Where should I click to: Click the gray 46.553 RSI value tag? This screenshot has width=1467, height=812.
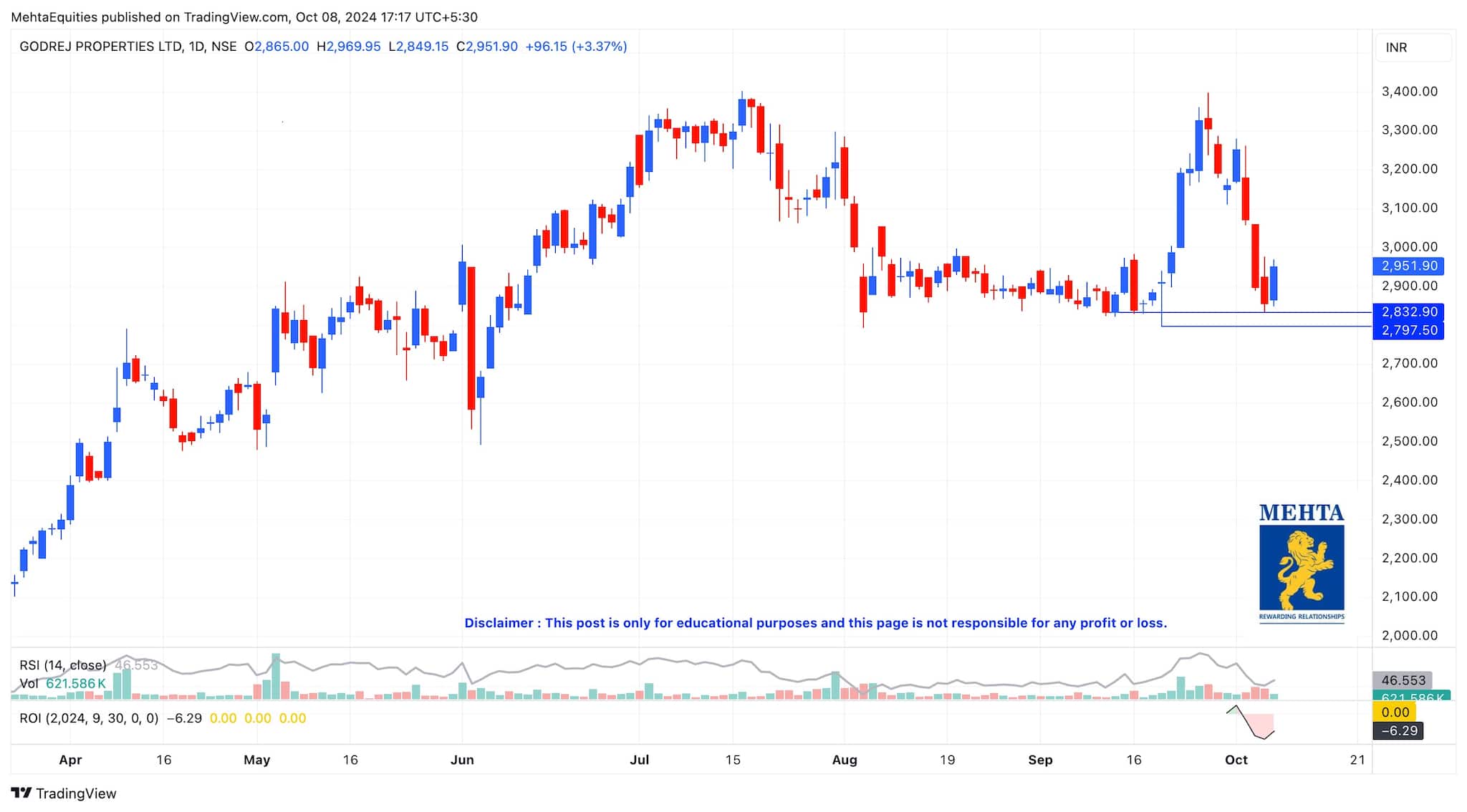click(x=1403, y=680)
